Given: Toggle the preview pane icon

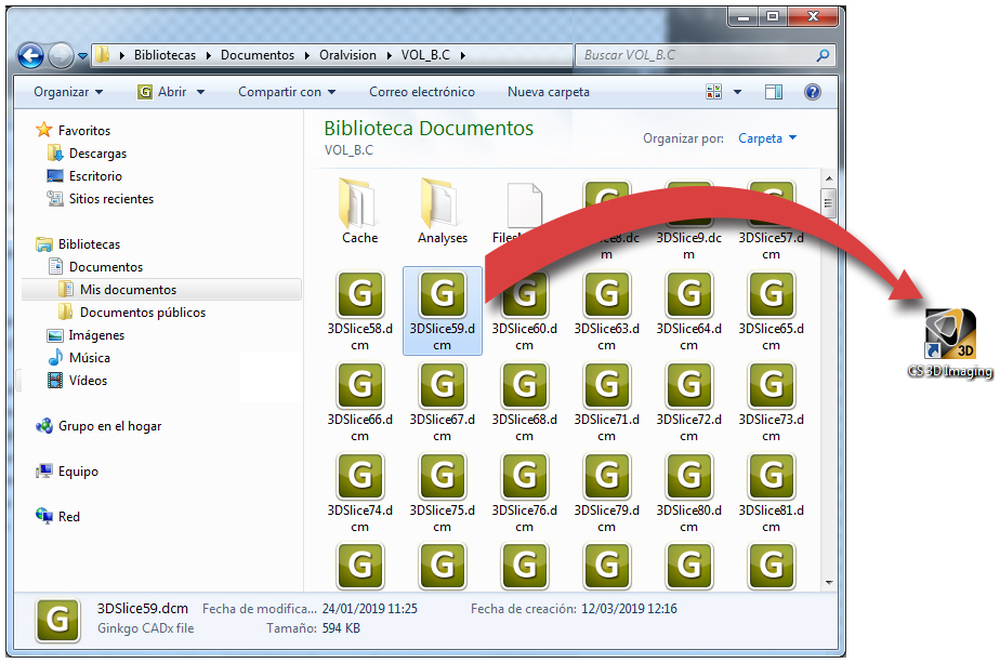Looking at the screenshot, I should click(773, 92).
